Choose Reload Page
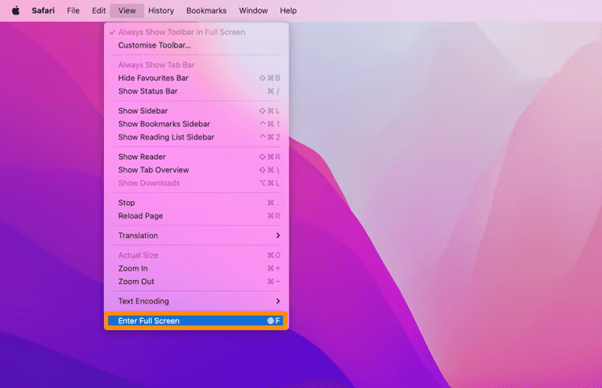 [196, 216]
